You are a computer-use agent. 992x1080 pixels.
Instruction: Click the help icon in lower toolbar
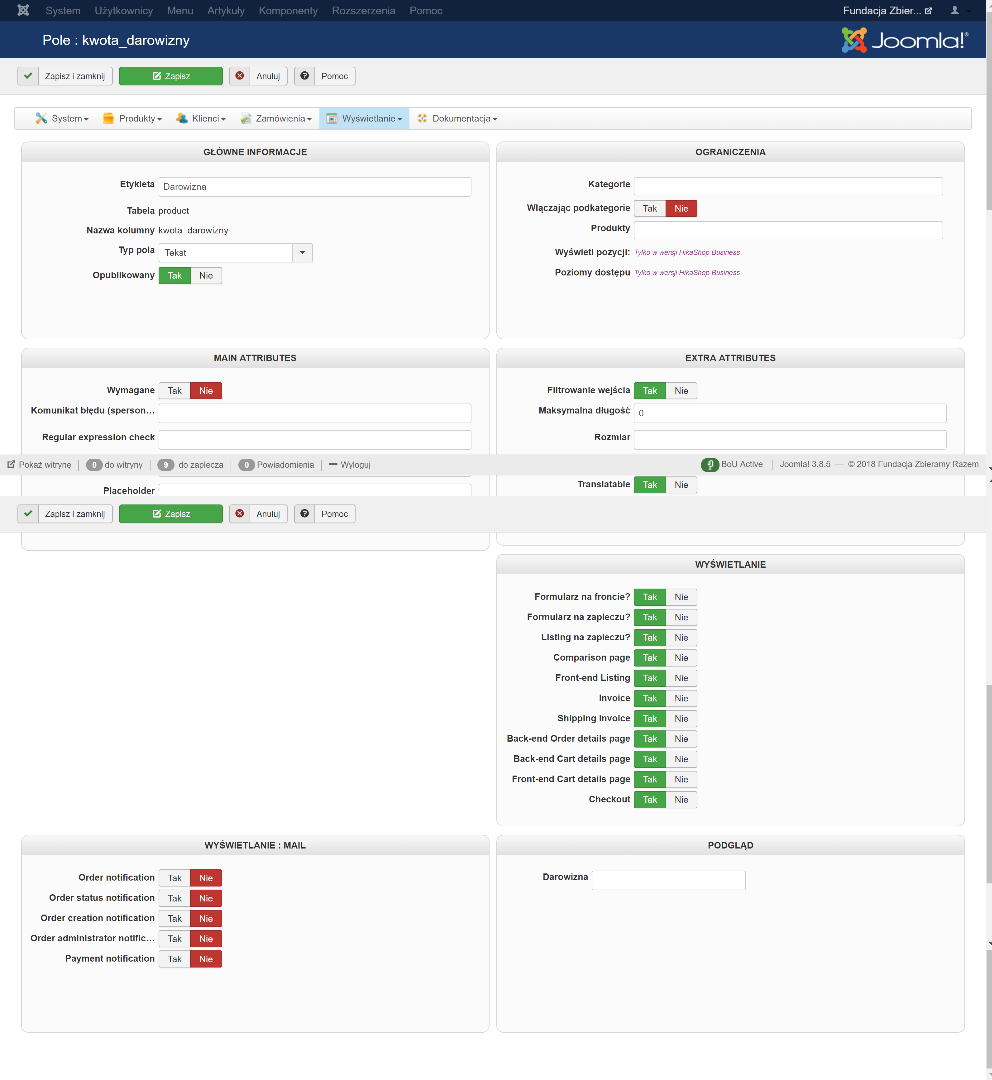304,514
